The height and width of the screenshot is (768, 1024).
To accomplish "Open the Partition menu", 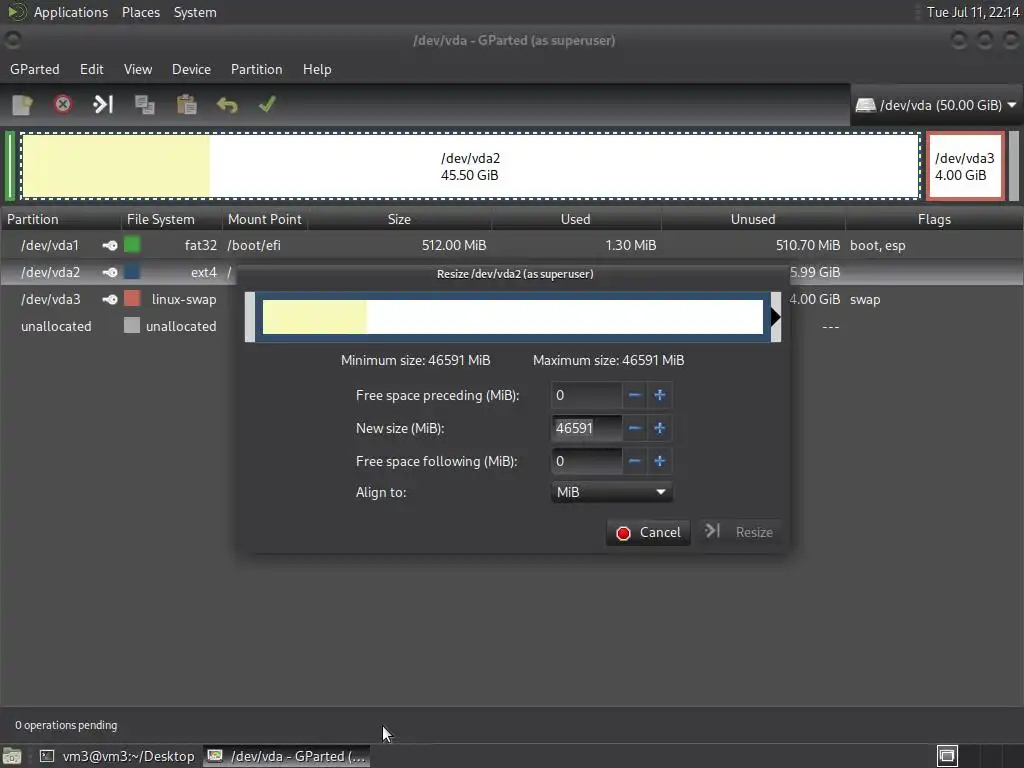I will pyautogui.click(x=257, y=69).
